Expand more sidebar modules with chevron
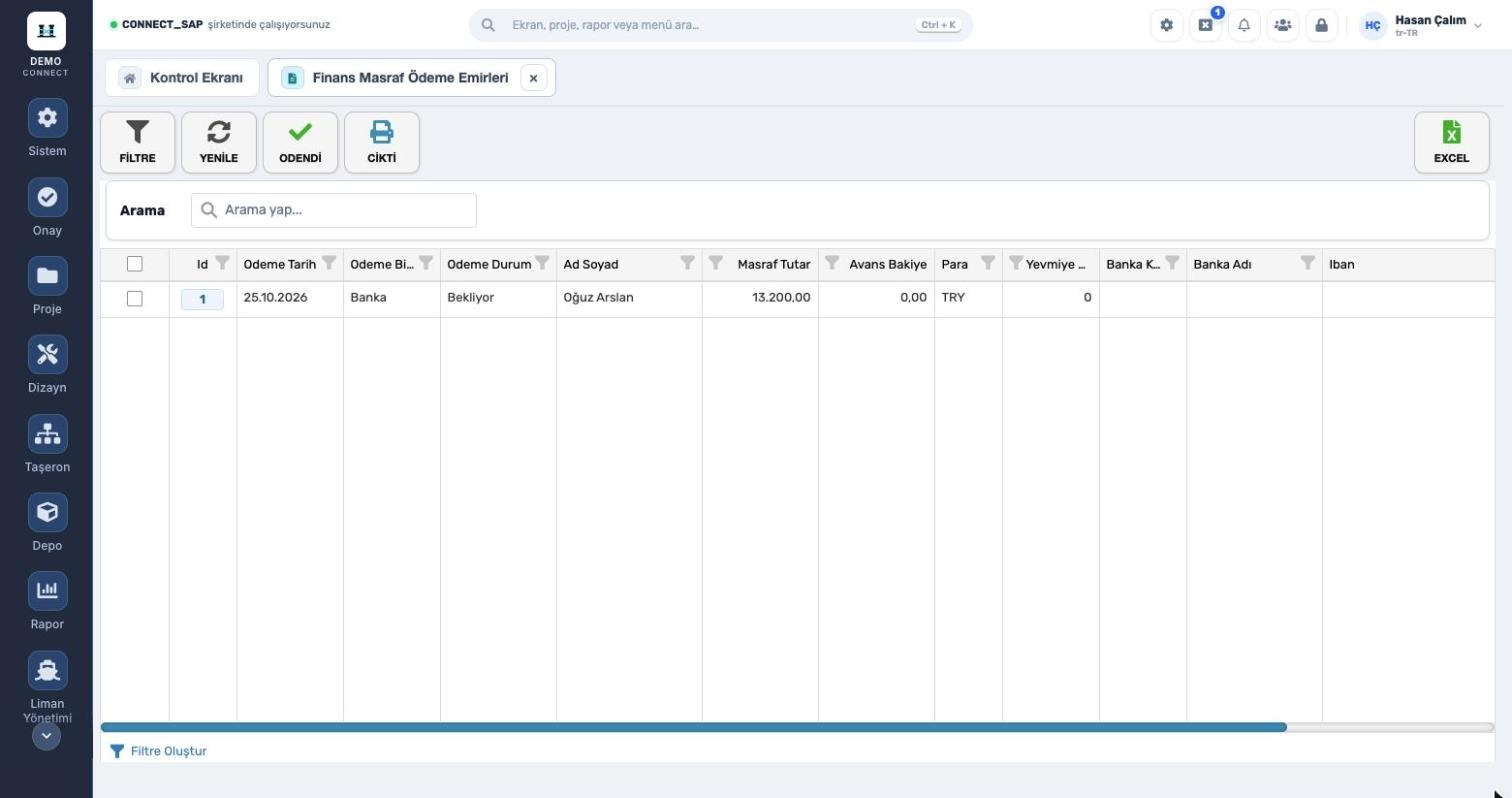This screenshot has height=798, width=1512. pyautogui.click(x=47, y=736)
